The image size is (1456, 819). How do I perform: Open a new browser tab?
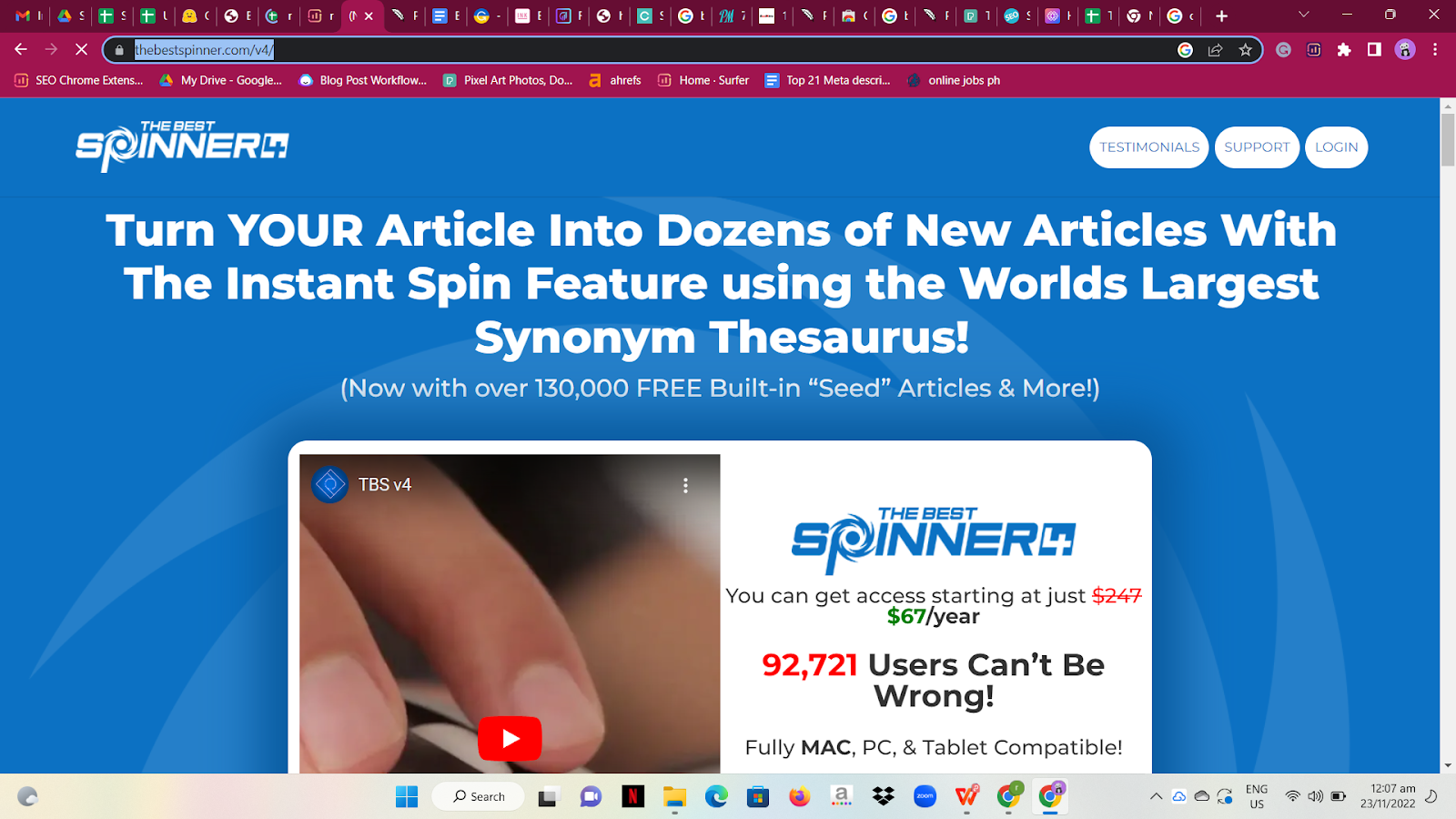[x=1221, y=15]
